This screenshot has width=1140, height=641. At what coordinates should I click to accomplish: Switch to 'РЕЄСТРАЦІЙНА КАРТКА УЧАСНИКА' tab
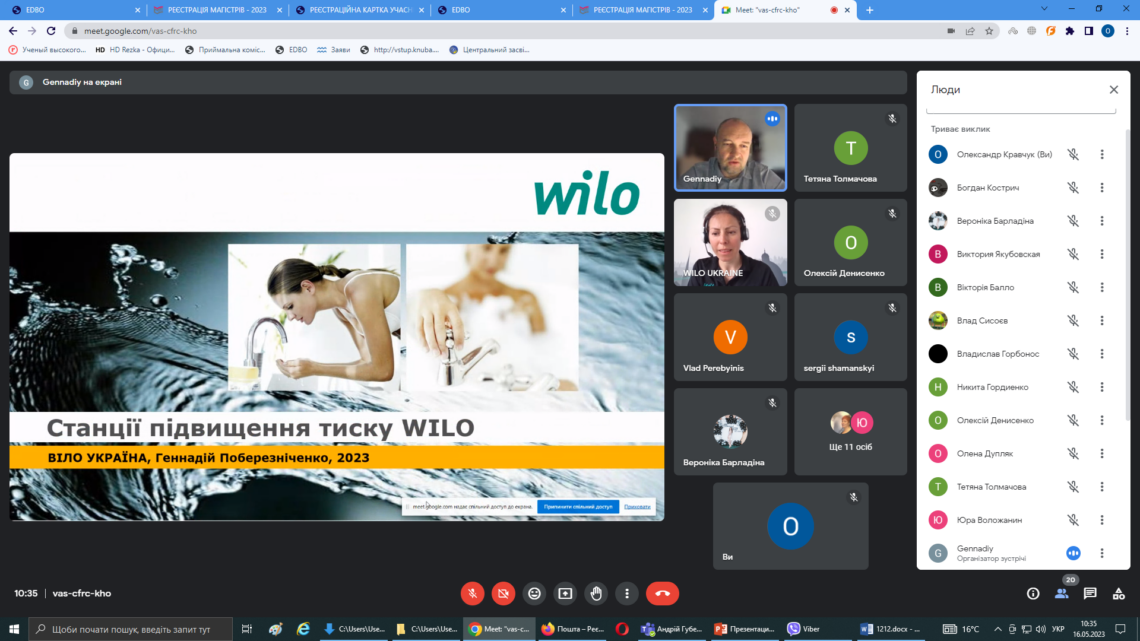click(x=360, y=10)
